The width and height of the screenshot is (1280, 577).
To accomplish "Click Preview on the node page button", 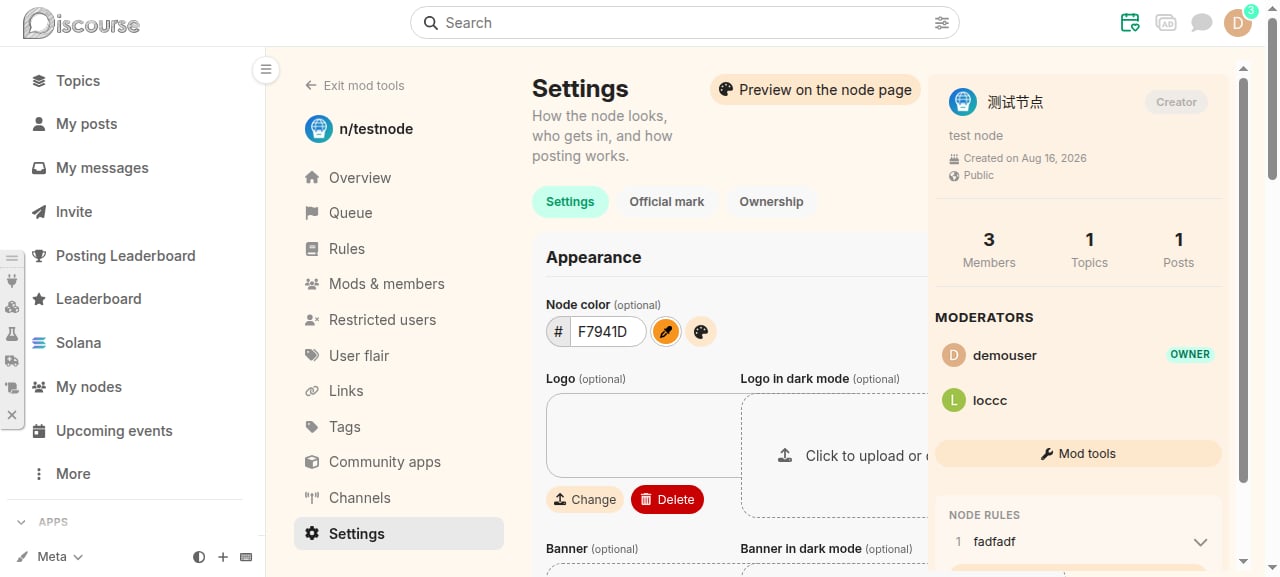I will pos(815,90).
